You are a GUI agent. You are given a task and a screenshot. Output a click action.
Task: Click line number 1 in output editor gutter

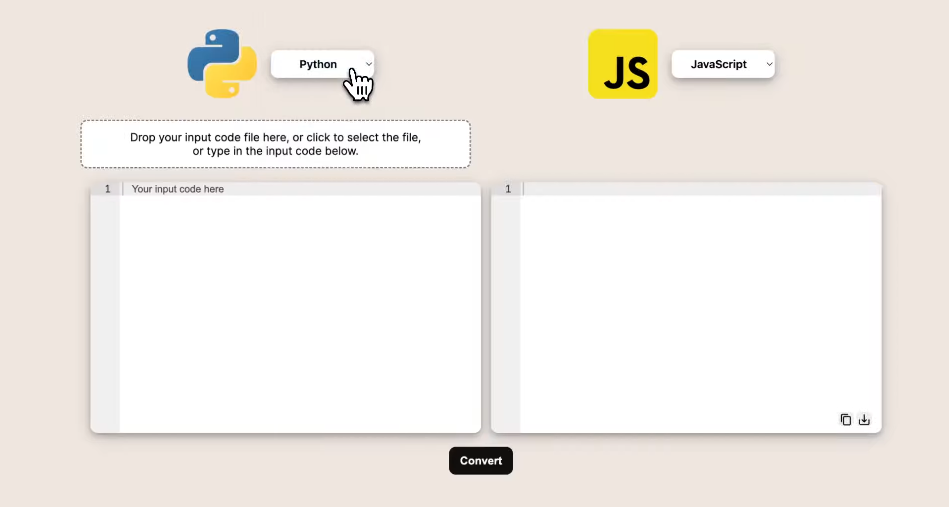click(x=508, y=189)
